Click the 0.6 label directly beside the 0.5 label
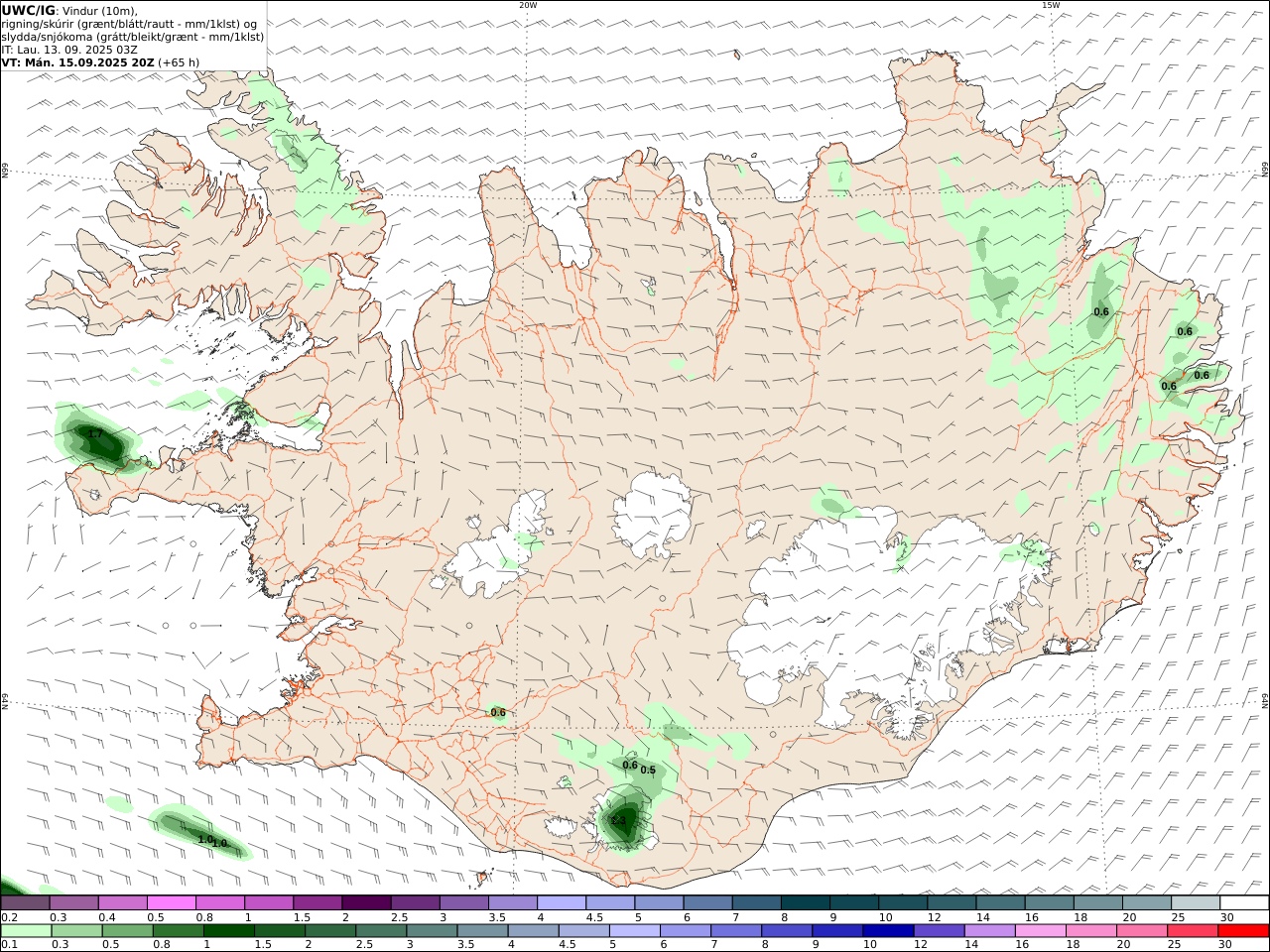Image resolution: width=1270 pixels, height=952 pixels. 630,765
